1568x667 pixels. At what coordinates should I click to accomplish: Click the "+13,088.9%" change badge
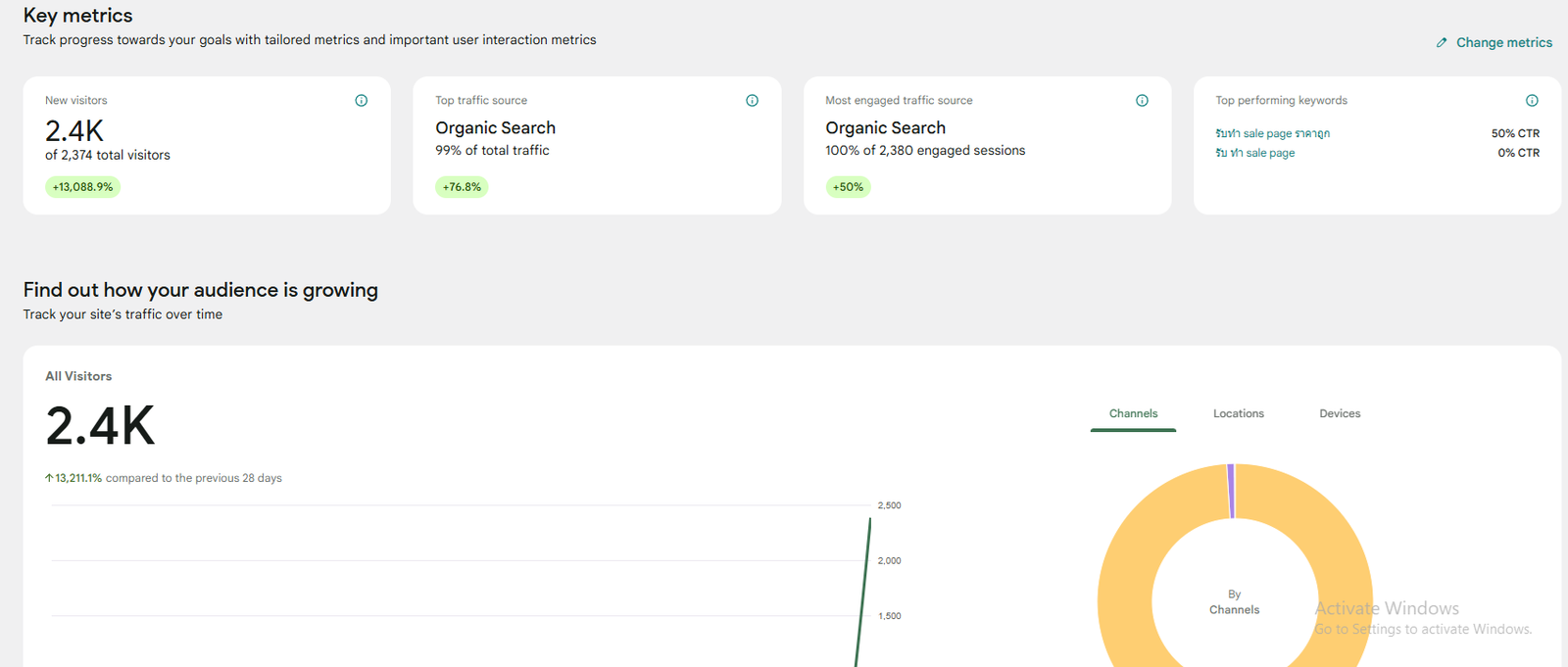pyautogui.click(x=82, y=187)
